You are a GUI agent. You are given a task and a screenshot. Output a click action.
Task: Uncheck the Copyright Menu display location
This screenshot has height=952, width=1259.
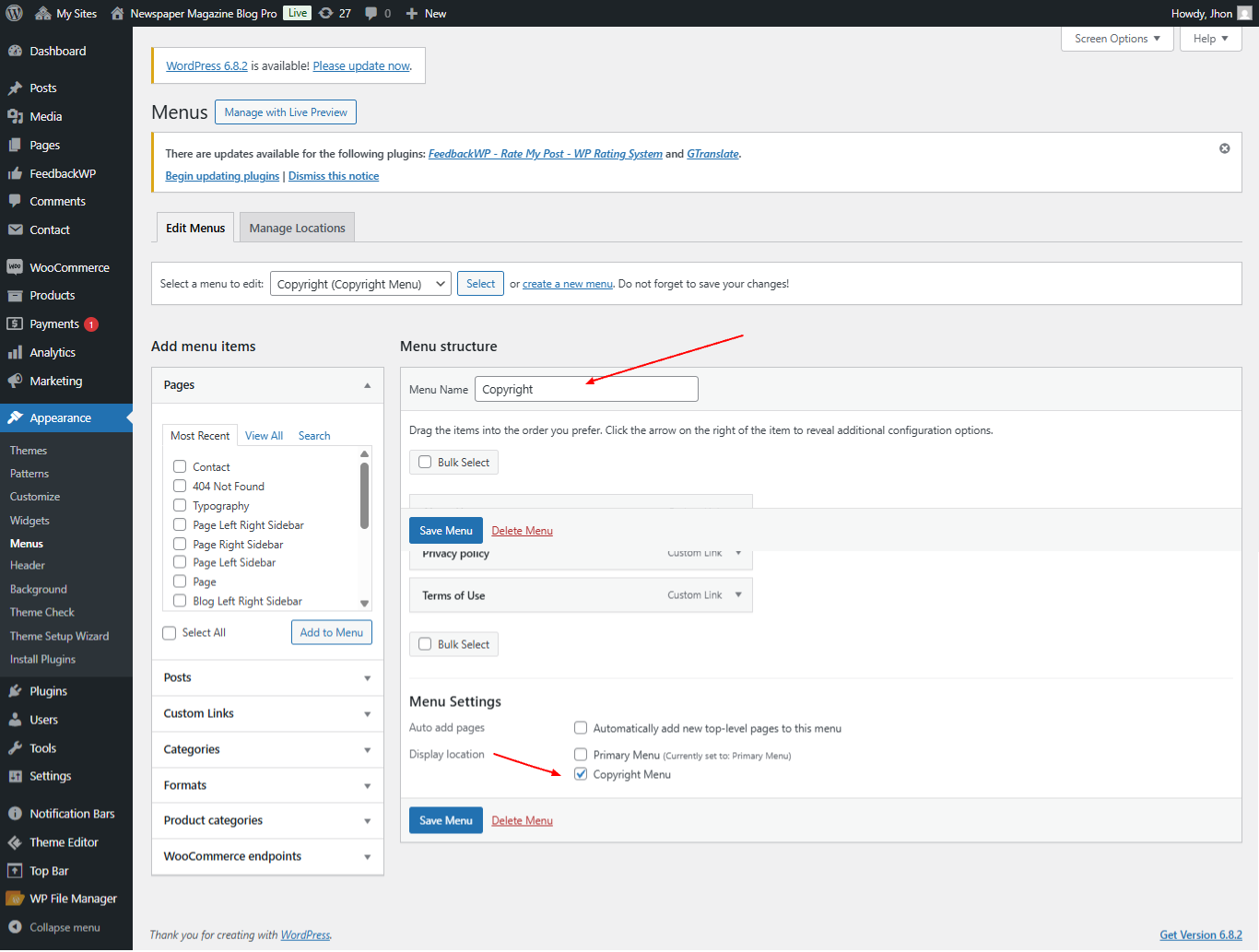pyautogui.click(x=581, y=774)
